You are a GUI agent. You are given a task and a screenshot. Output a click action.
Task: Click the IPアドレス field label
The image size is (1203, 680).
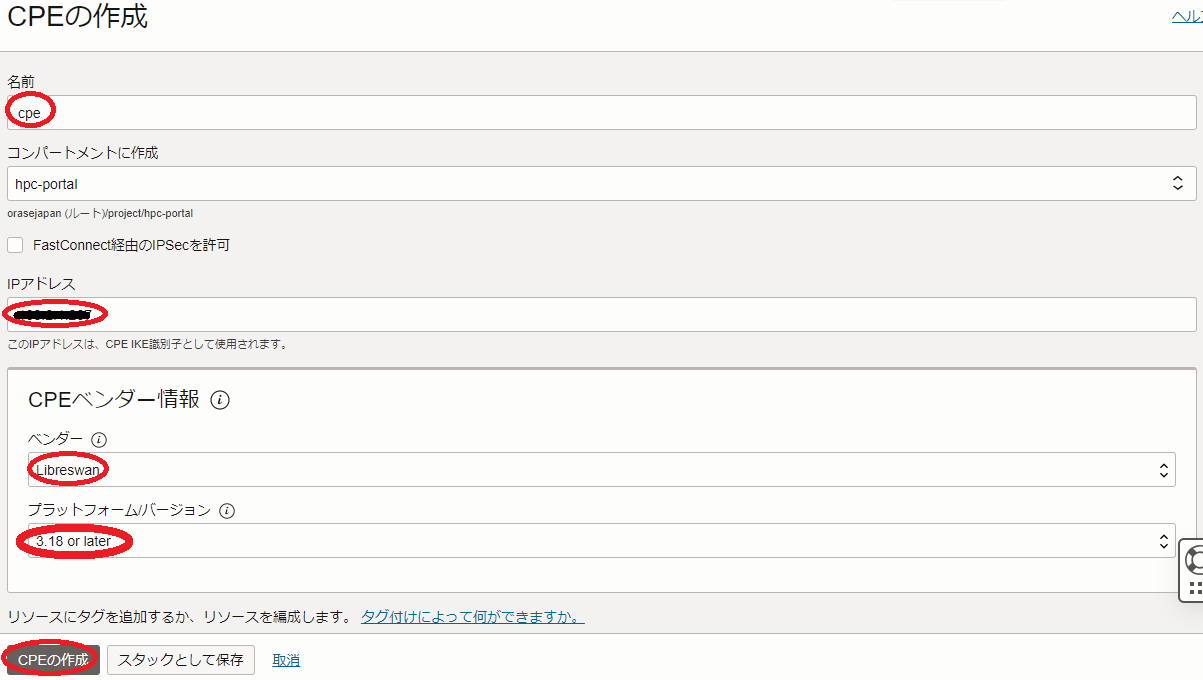[x=41, y=284]
